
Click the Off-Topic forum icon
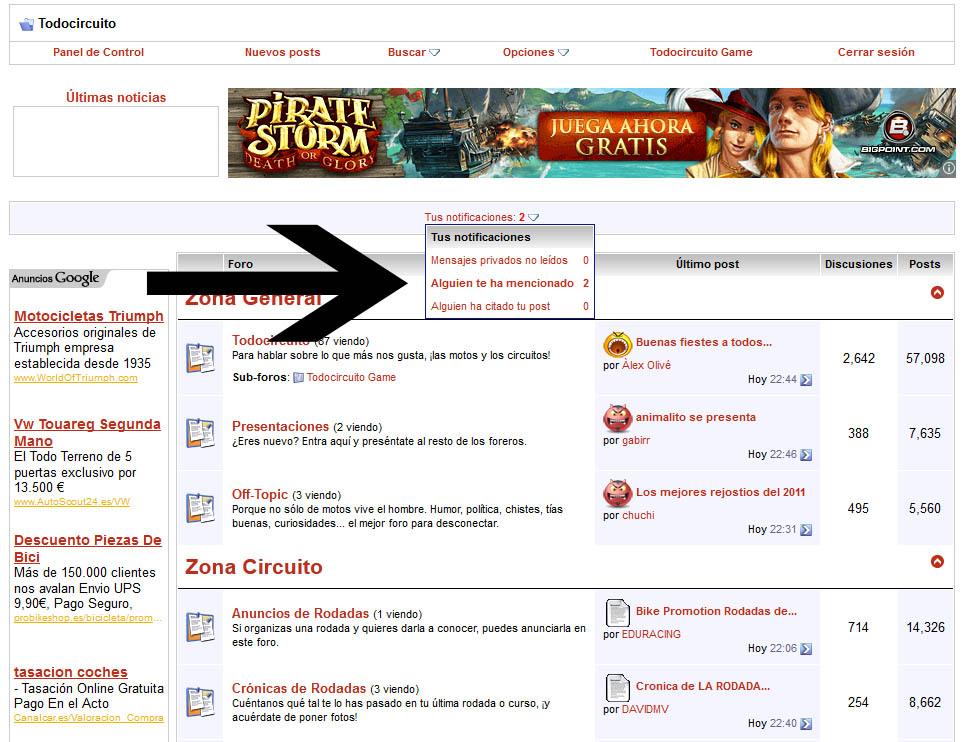pyautogui.click(x=200, y=508)
